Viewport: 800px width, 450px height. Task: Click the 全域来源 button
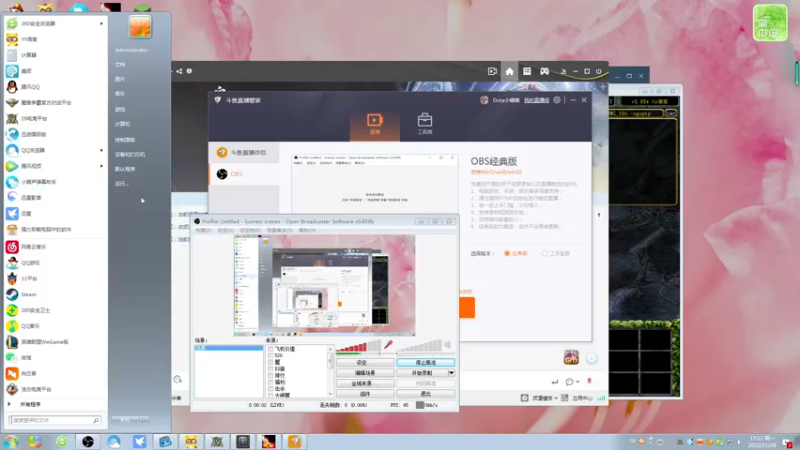tap(365, 383)
